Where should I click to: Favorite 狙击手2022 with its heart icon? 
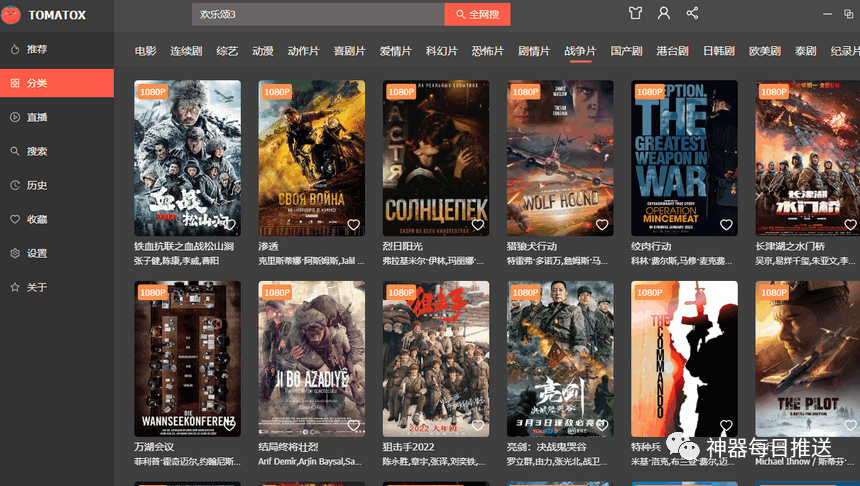click(x=478, y=425)
